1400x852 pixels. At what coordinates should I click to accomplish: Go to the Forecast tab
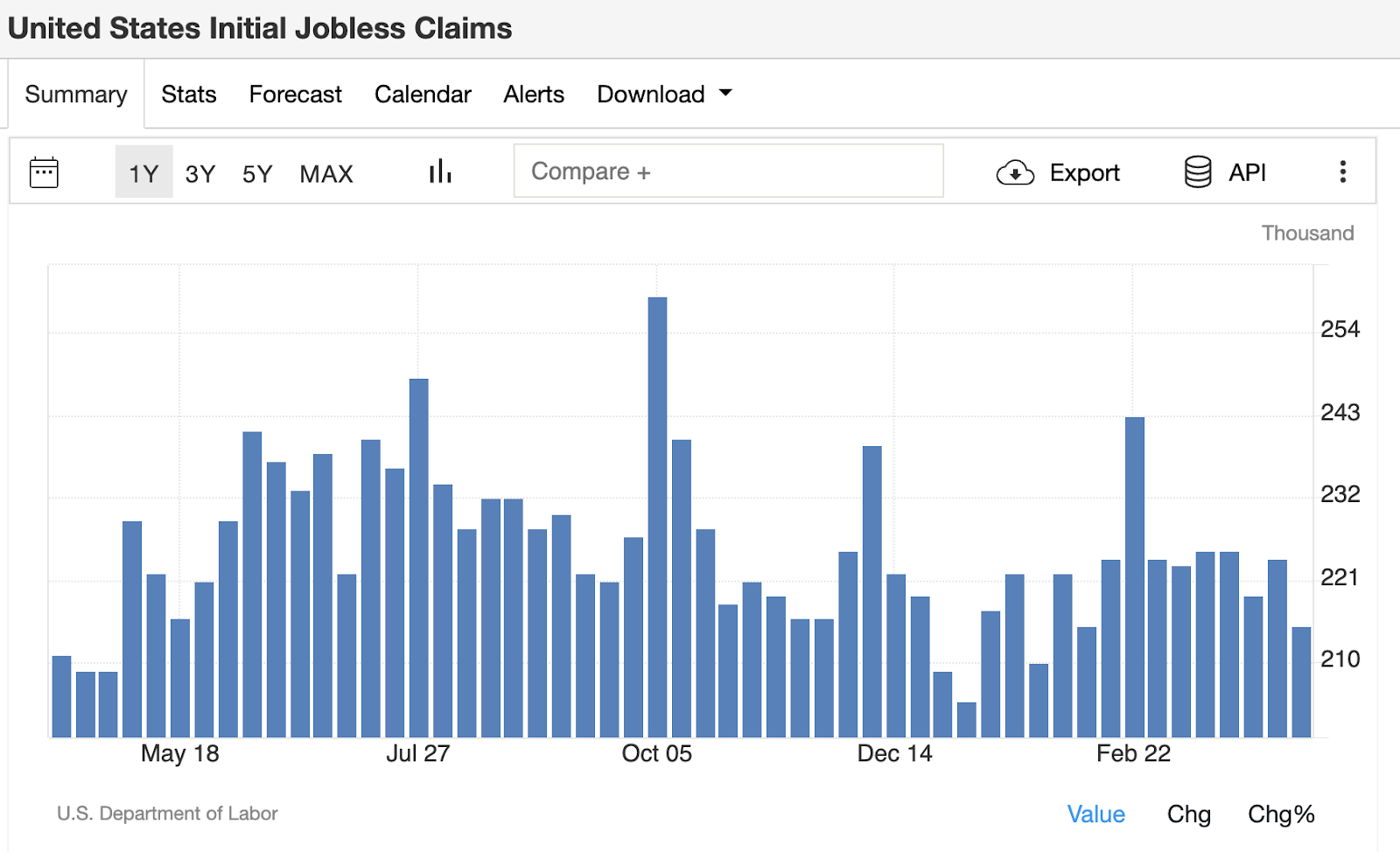coord(296,94)
